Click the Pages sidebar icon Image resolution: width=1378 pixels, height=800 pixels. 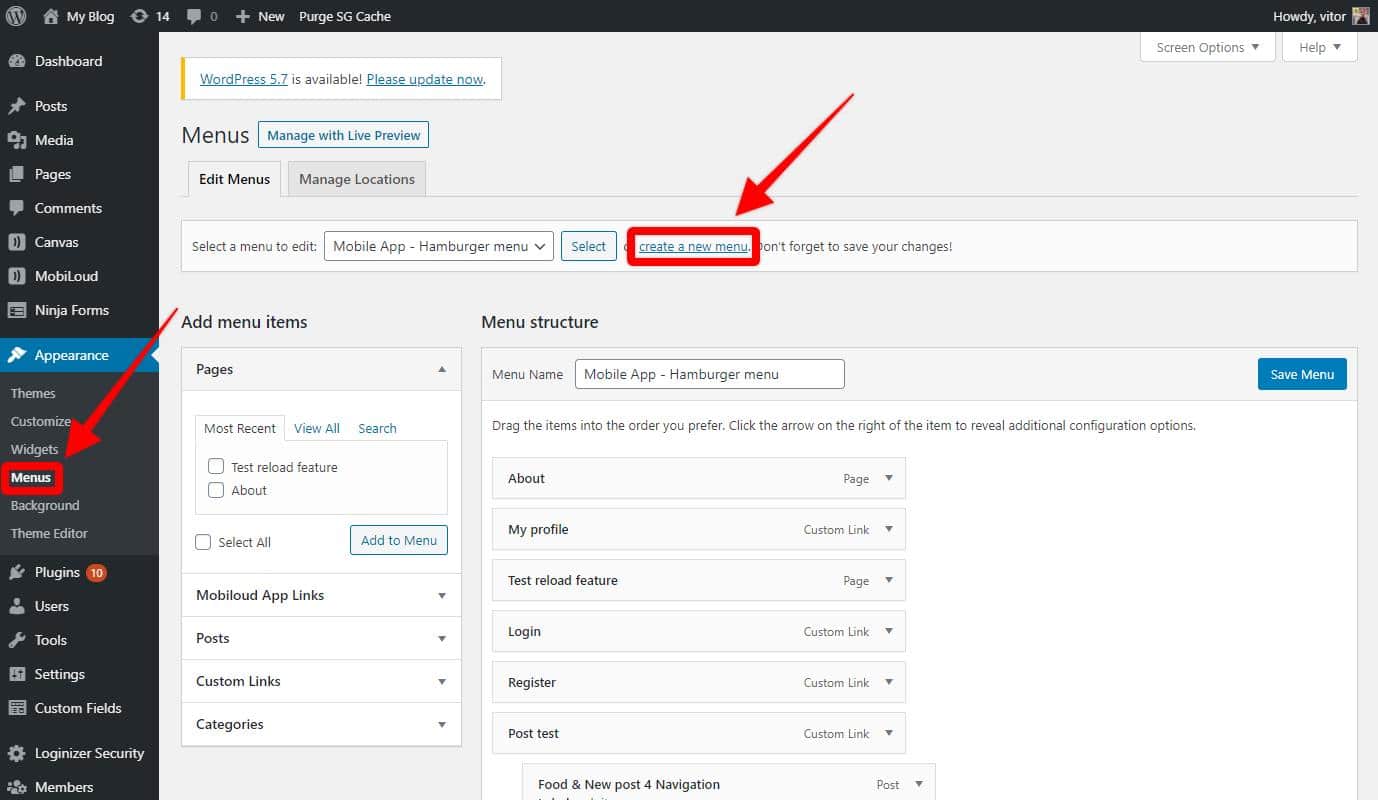(x=17, y=174)
